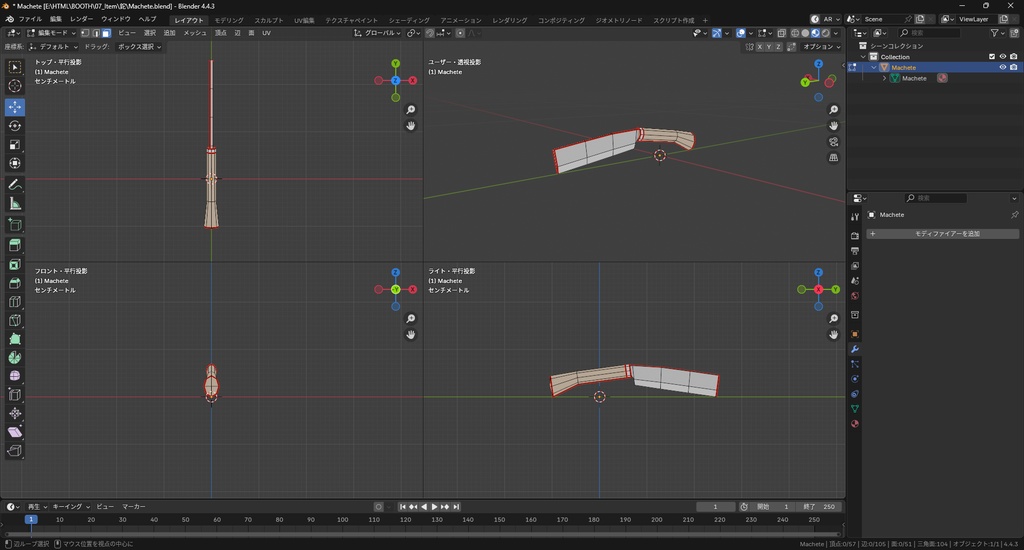Image resolution: width=1024 pixels, height=550 pixels.
Task: Toggle Z axis mirror button
Action: pos(778,47)
